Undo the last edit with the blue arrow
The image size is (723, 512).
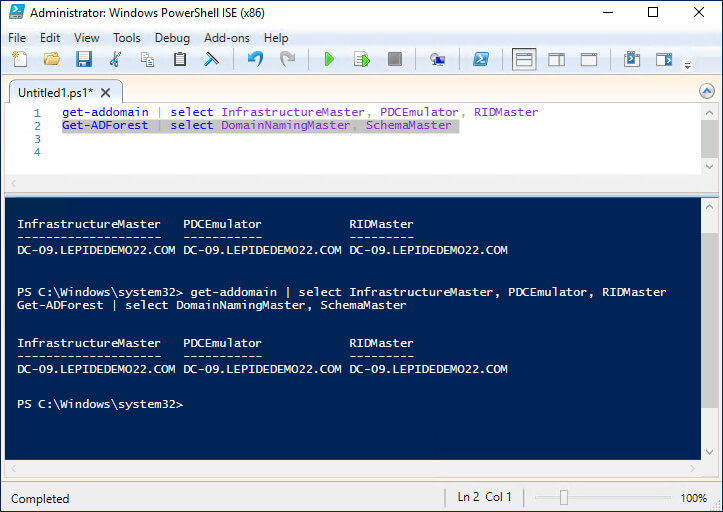(x=255, y=59)
